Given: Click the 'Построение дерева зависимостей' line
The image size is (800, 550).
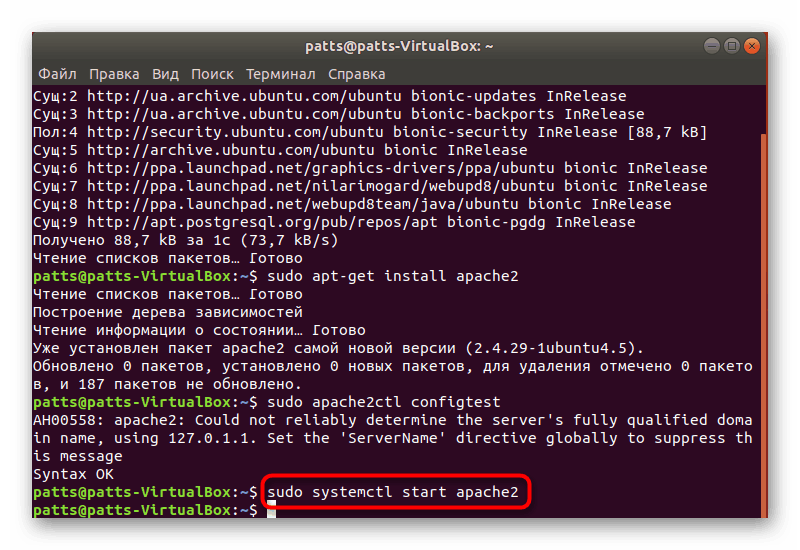Looking at the screenshot, I should click(168, 312).
